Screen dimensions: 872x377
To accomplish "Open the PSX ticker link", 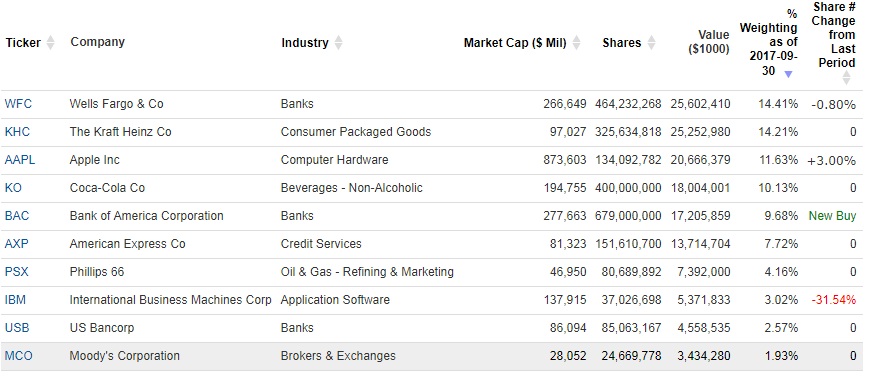I will click(17, 272).
